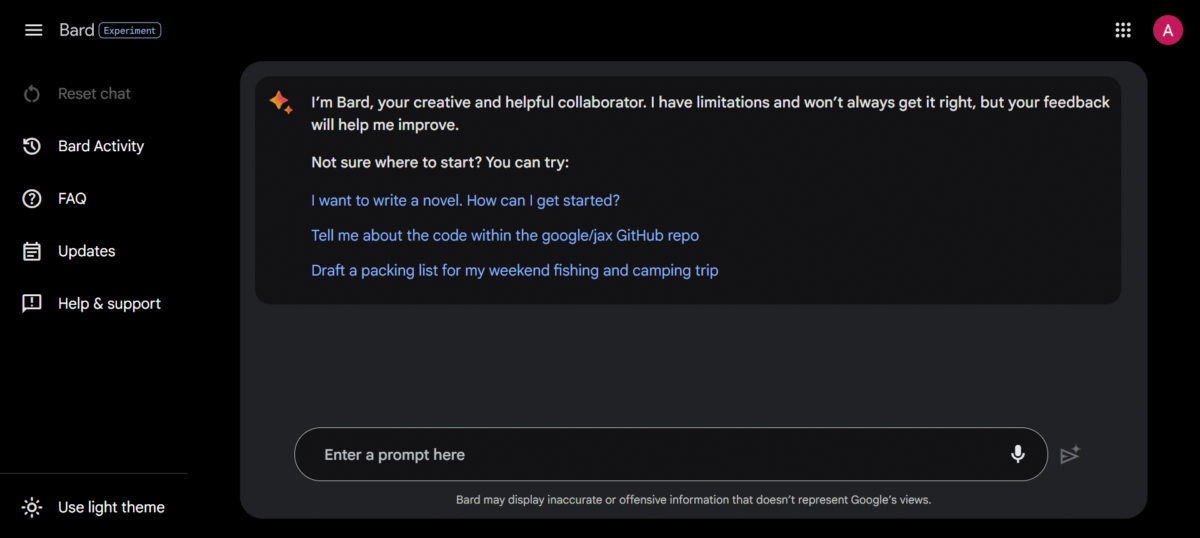Open the hamburger main menu

[33, 30]
